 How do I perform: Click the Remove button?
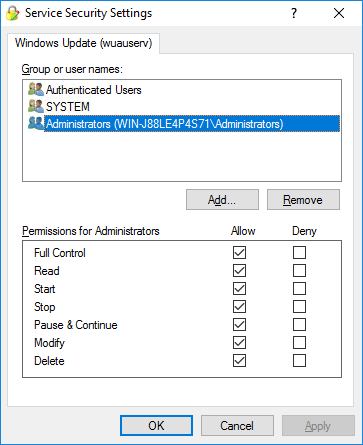[x=303, y=200]
